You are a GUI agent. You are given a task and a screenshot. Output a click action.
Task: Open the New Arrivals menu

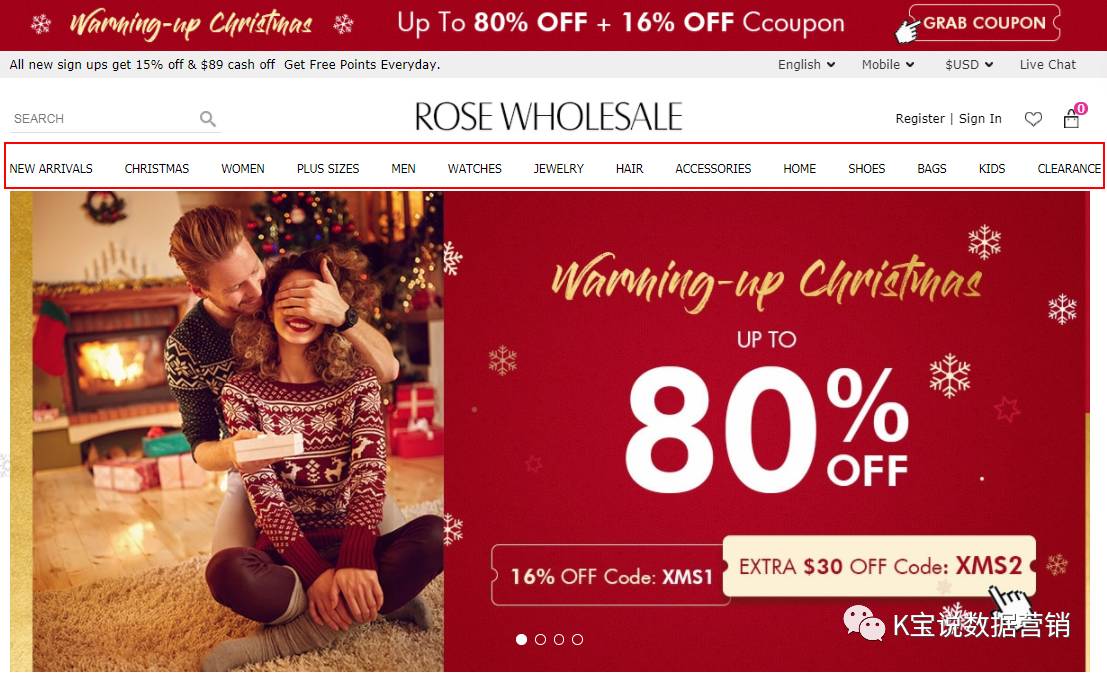tap(51, 169)
